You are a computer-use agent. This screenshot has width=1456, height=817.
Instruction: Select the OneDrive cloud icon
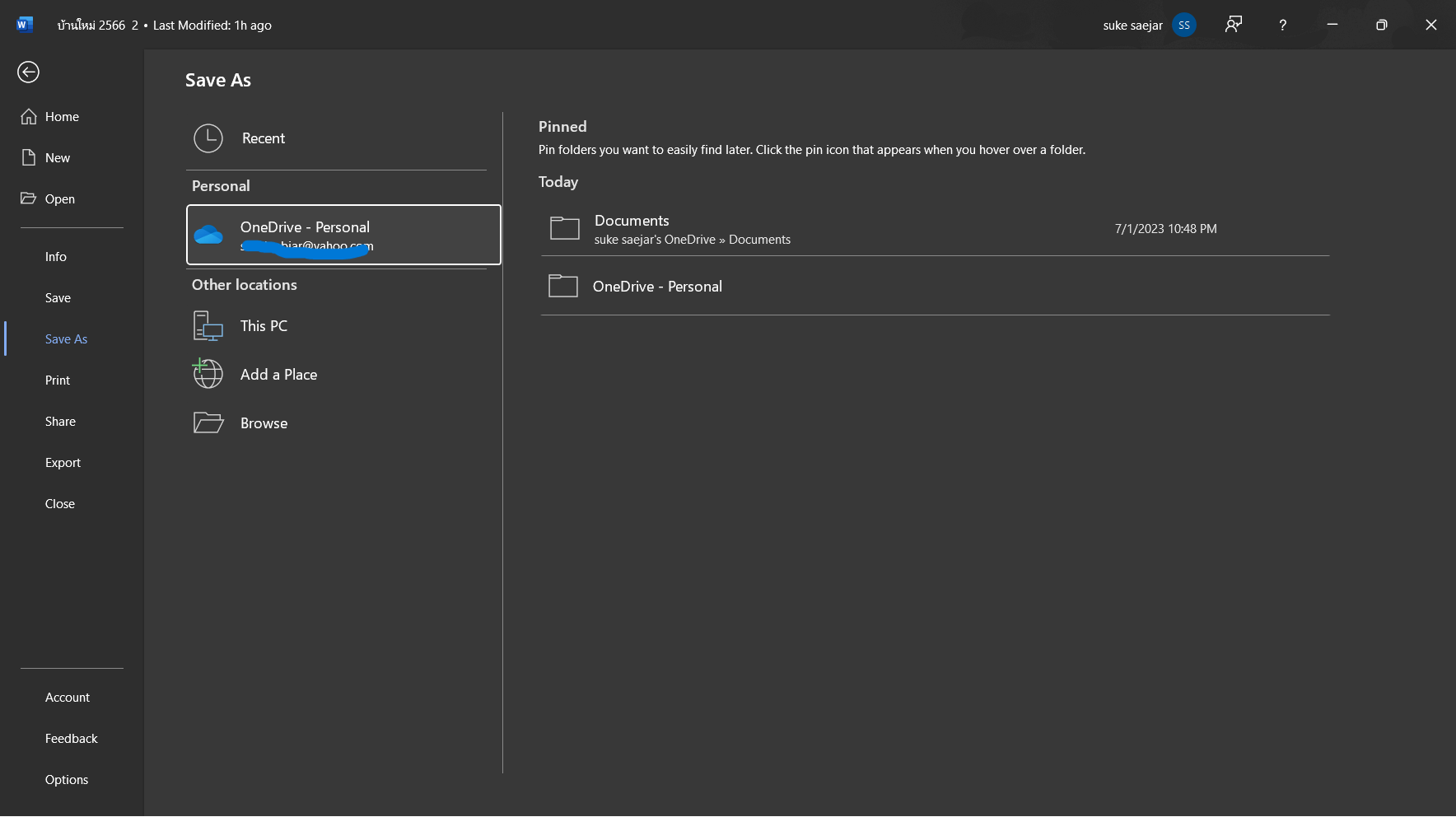208,236
